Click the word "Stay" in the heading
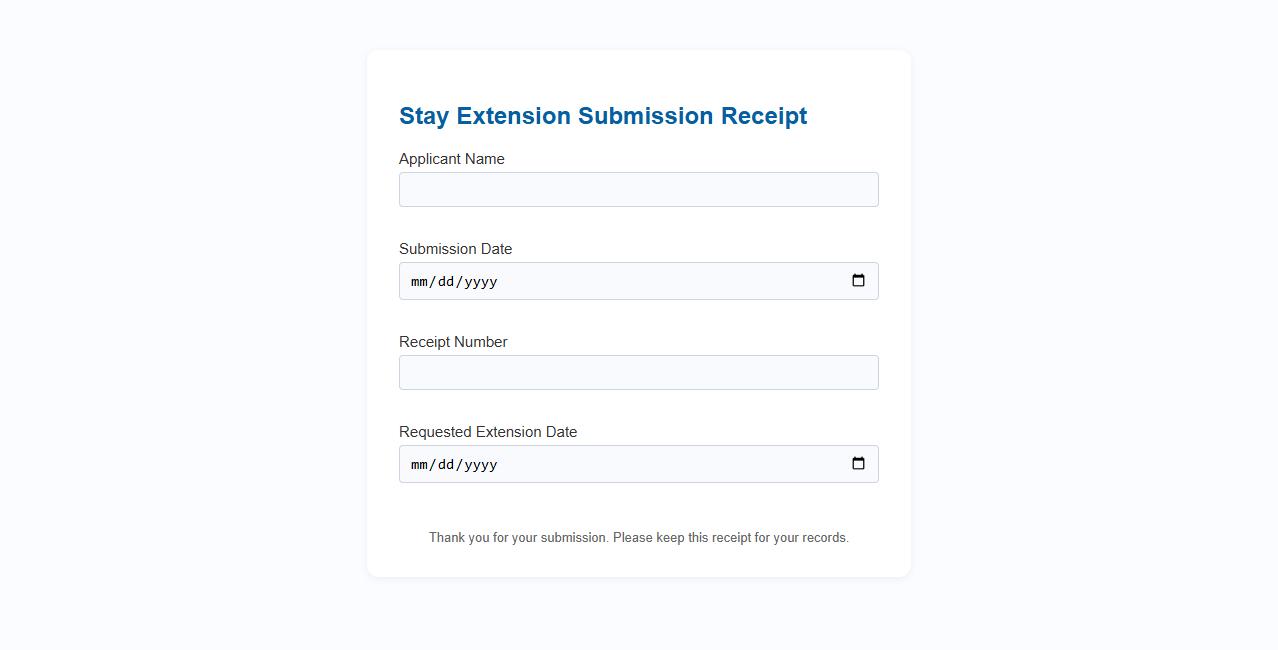The image size is (1278, 650). [x=424, y=116]
